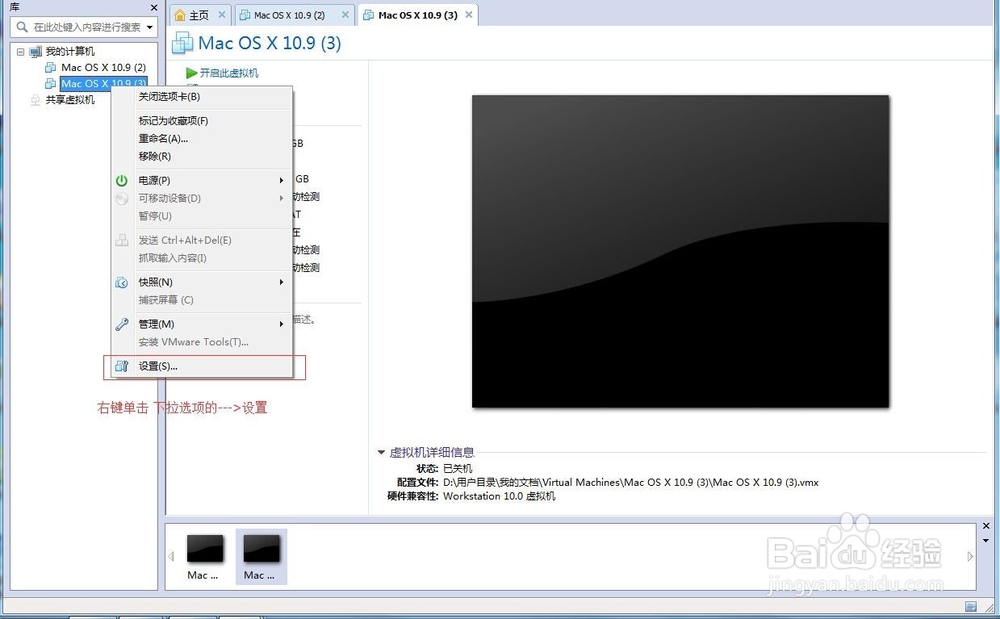Click the 开启此虚拟机 link
The width and height of the screenshot is (1000, 619).
point(229,73)
